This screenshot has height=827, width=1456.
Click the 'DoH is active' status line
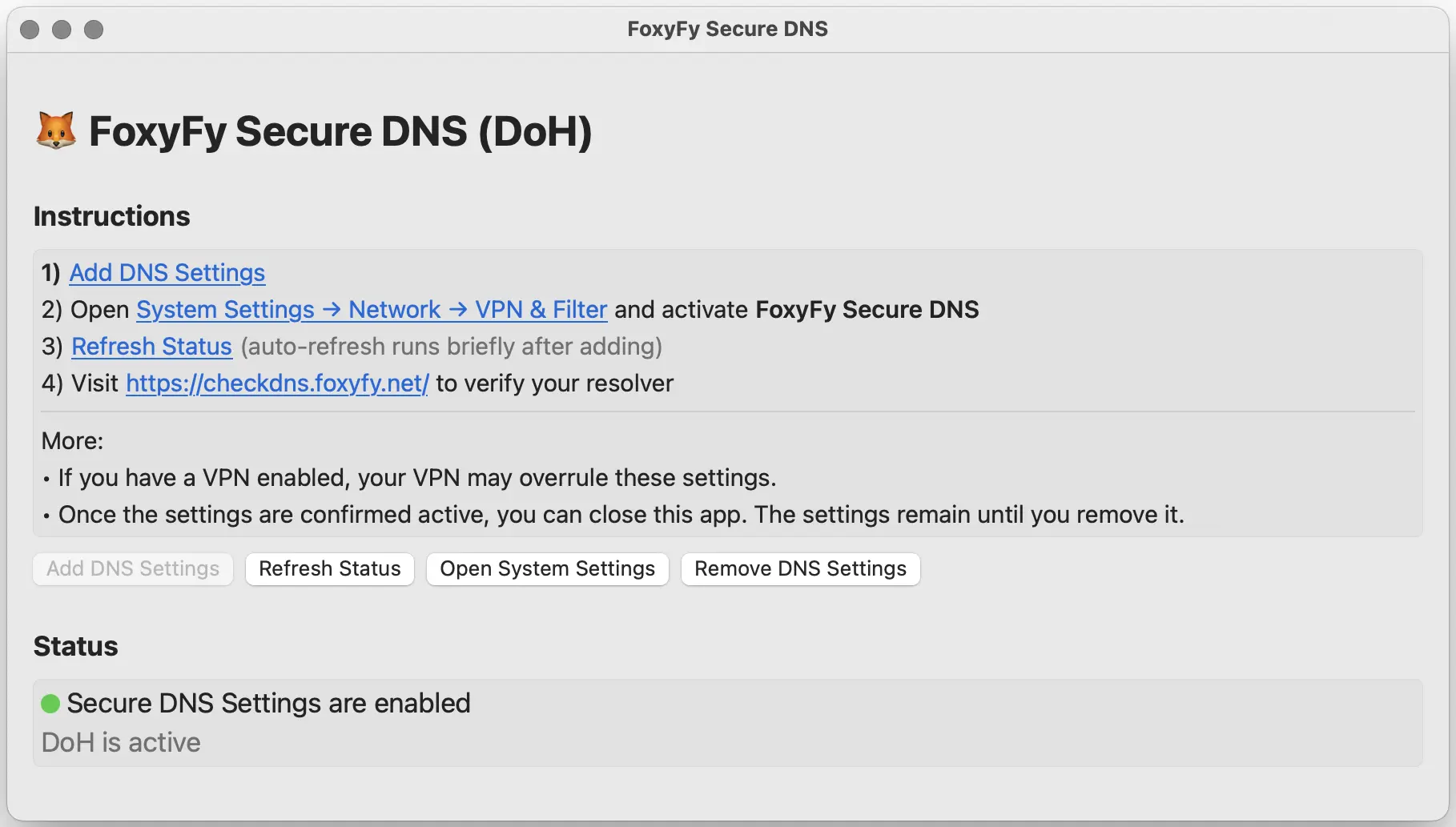pyautogui.click(x=121, y=742)
